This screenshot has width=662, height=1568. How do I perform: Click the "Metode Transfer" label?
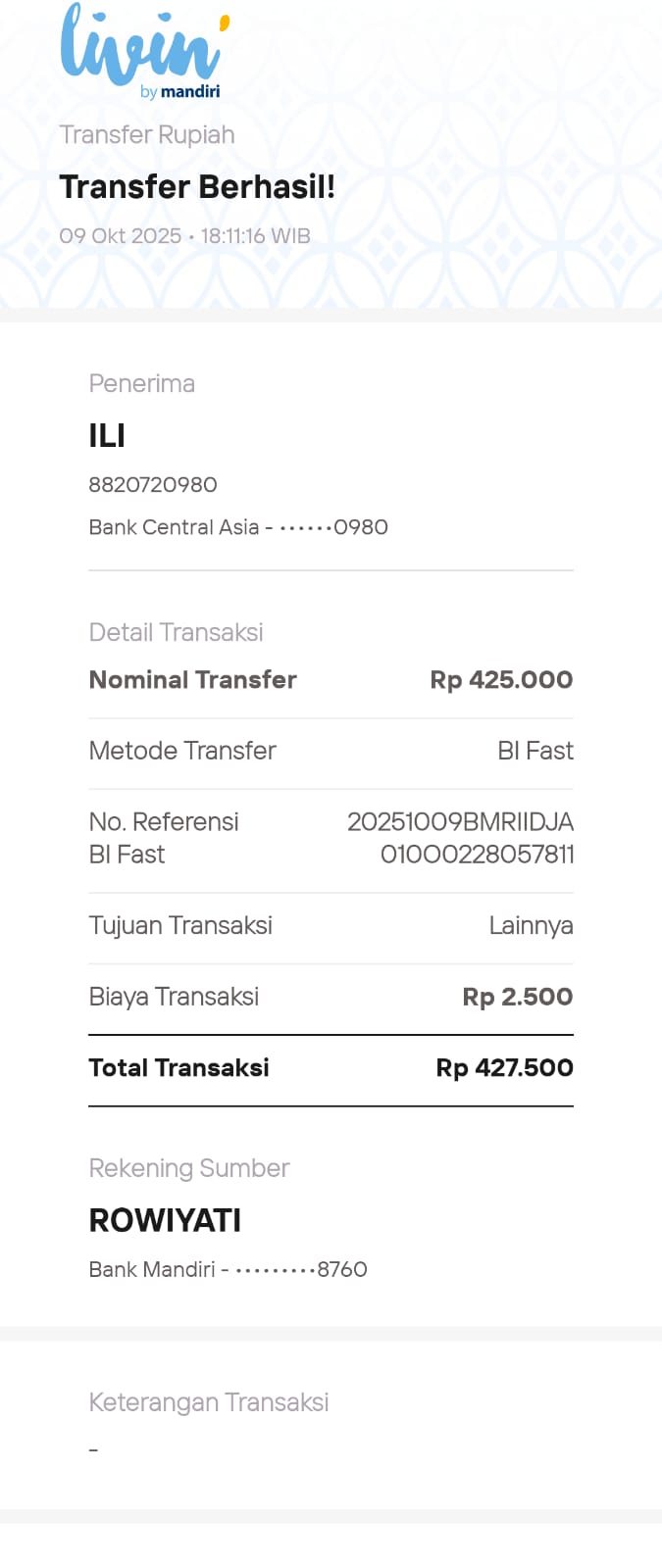[182, 751]
